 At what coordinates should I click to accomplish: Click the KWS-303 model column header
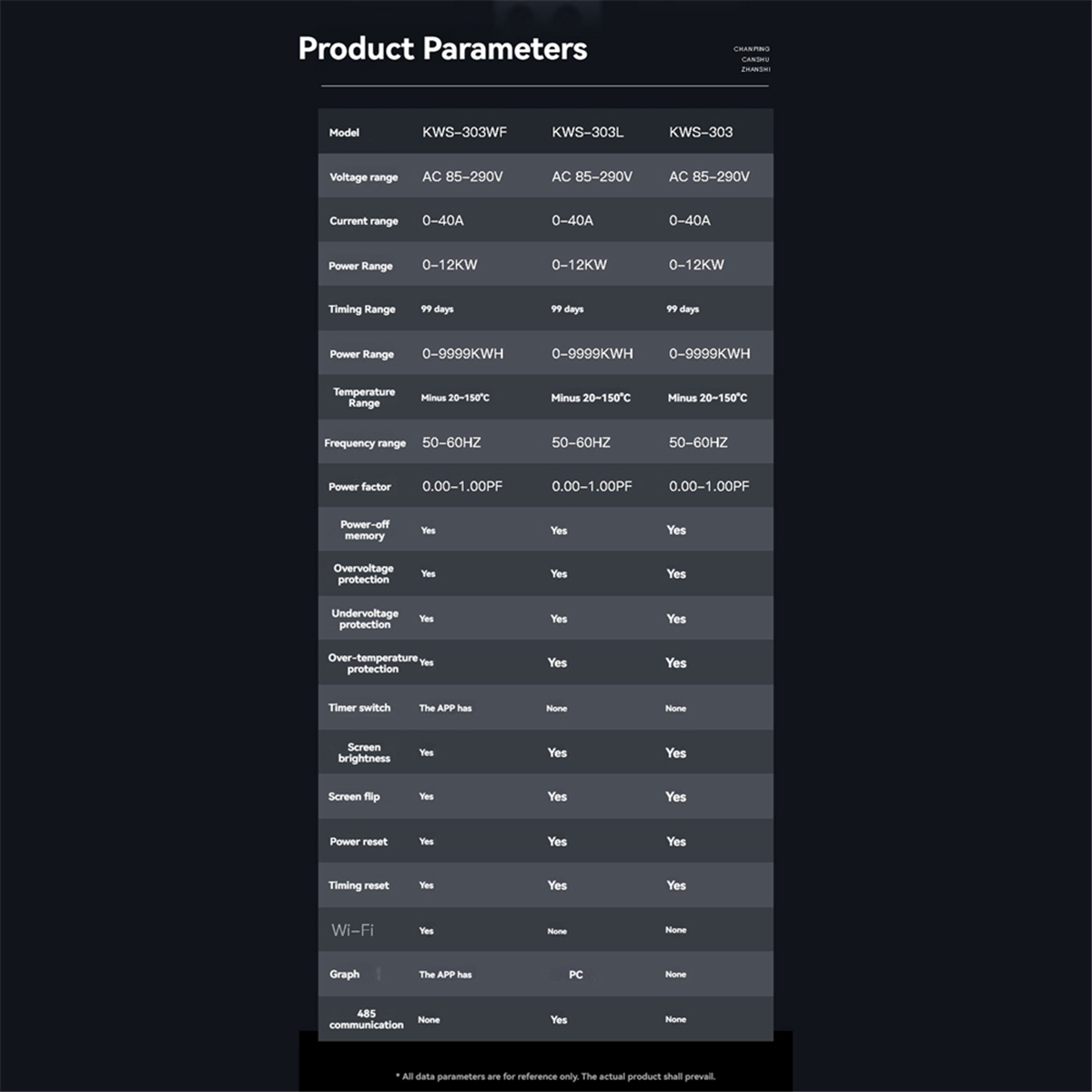(x=701, y=132)
